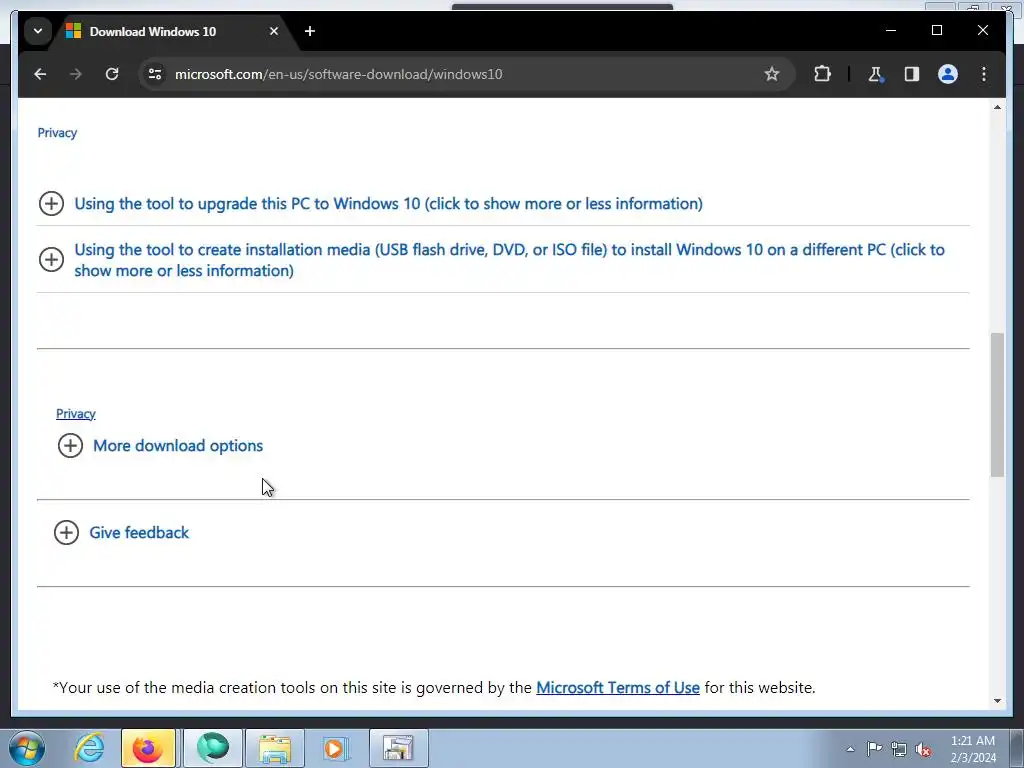Close the Download Windows 10 tab
Screen dimensions: 1024x768
coord(274,31)
